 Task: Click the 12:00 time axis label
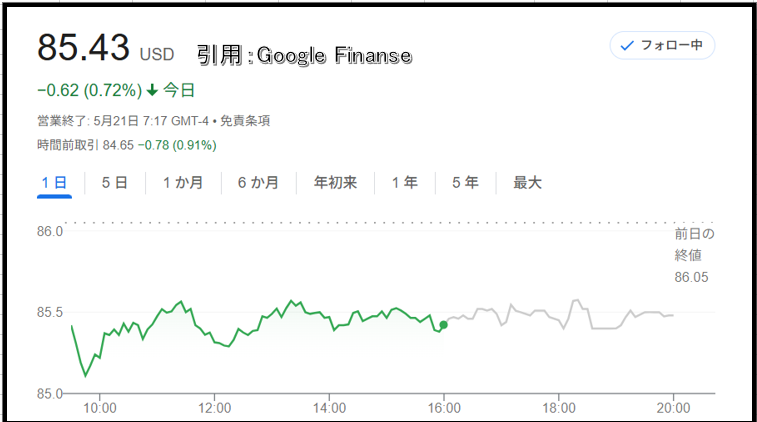pyautogui.click(x=214, y=408)
